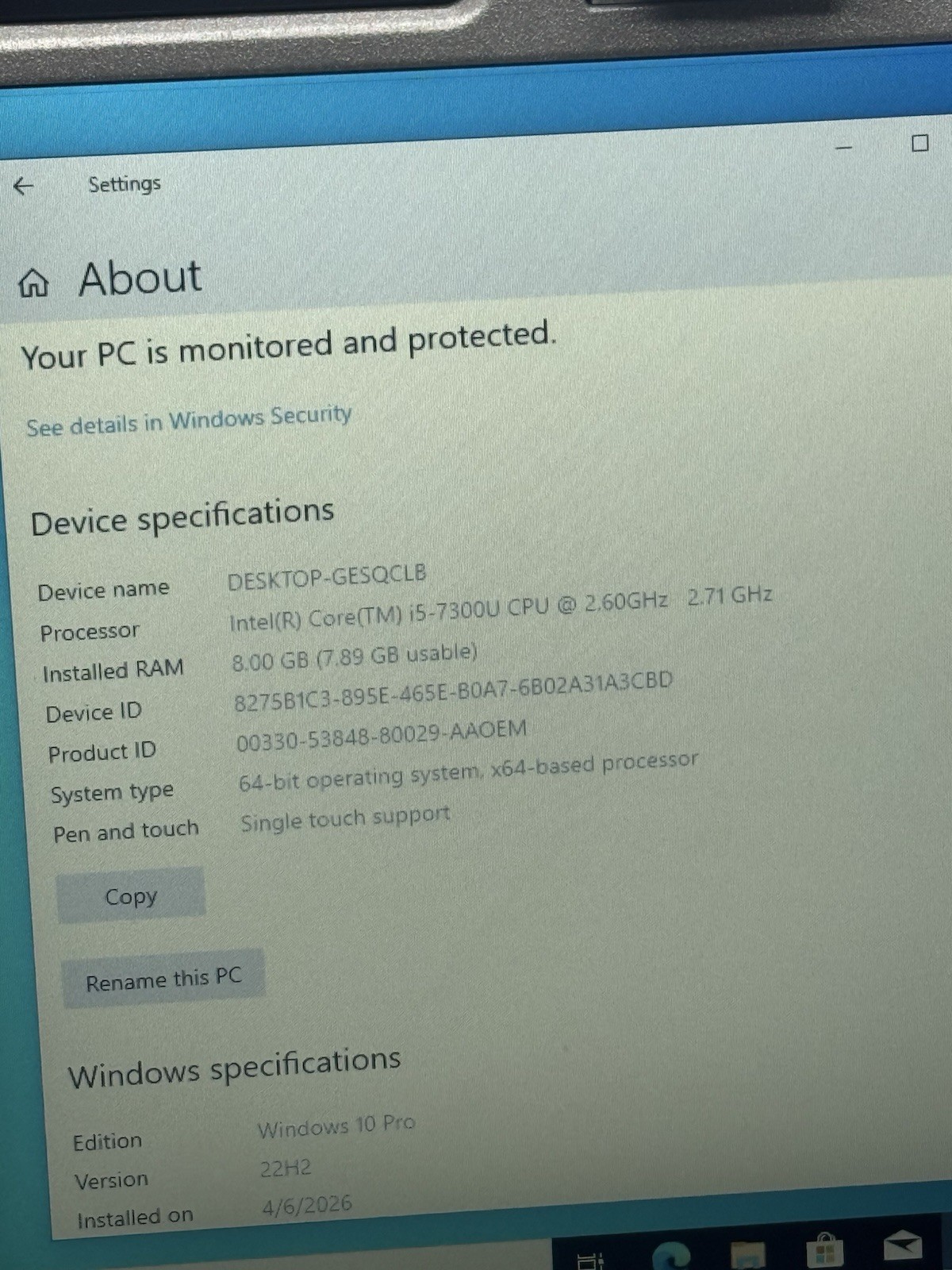952x1270 pixels.
Task: Go back using the Settings back arrow
Action: click(24, 187)
